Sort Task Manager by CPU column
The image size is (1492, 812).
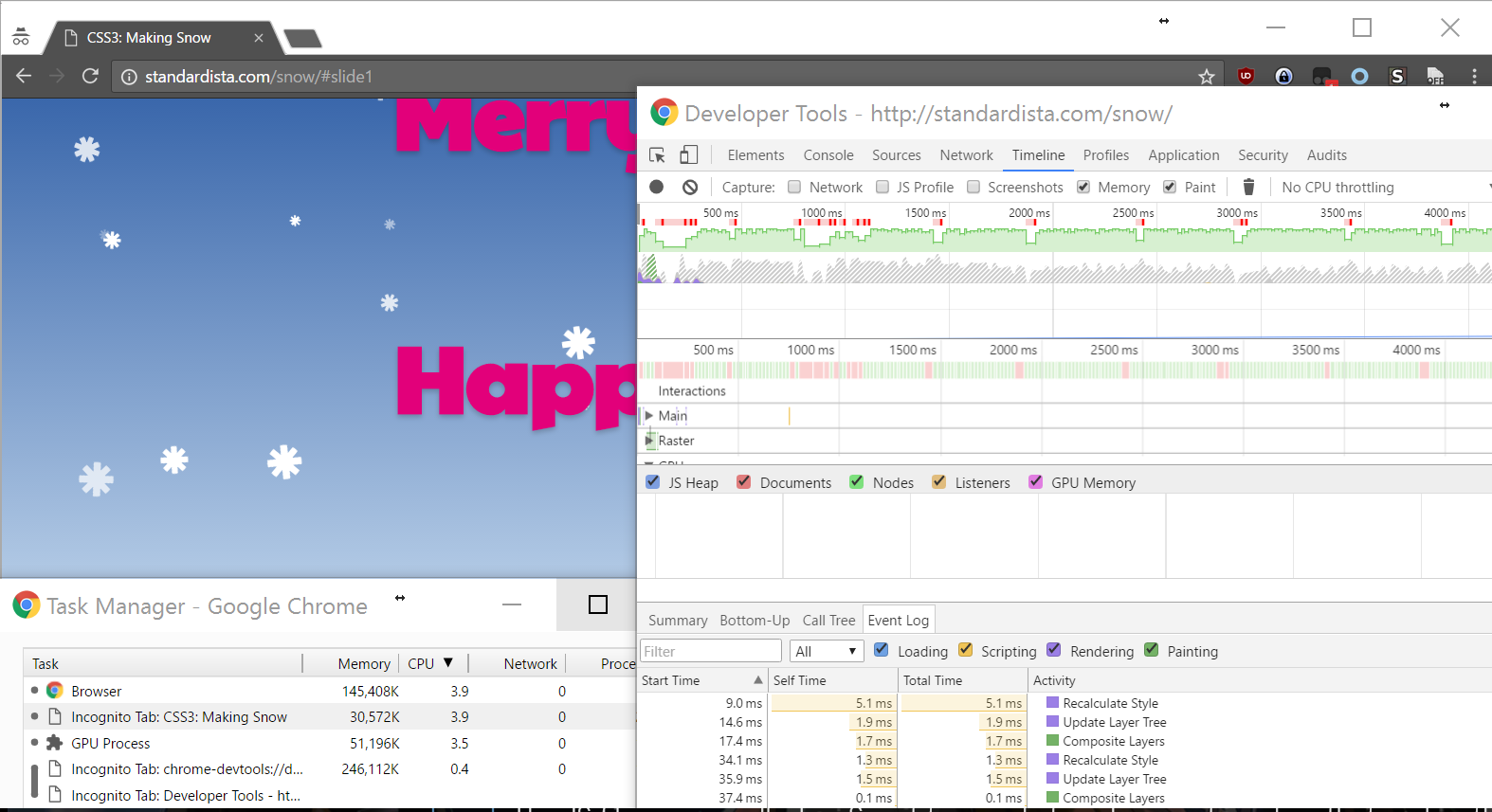pyautogui.click(x=432, y=663)
